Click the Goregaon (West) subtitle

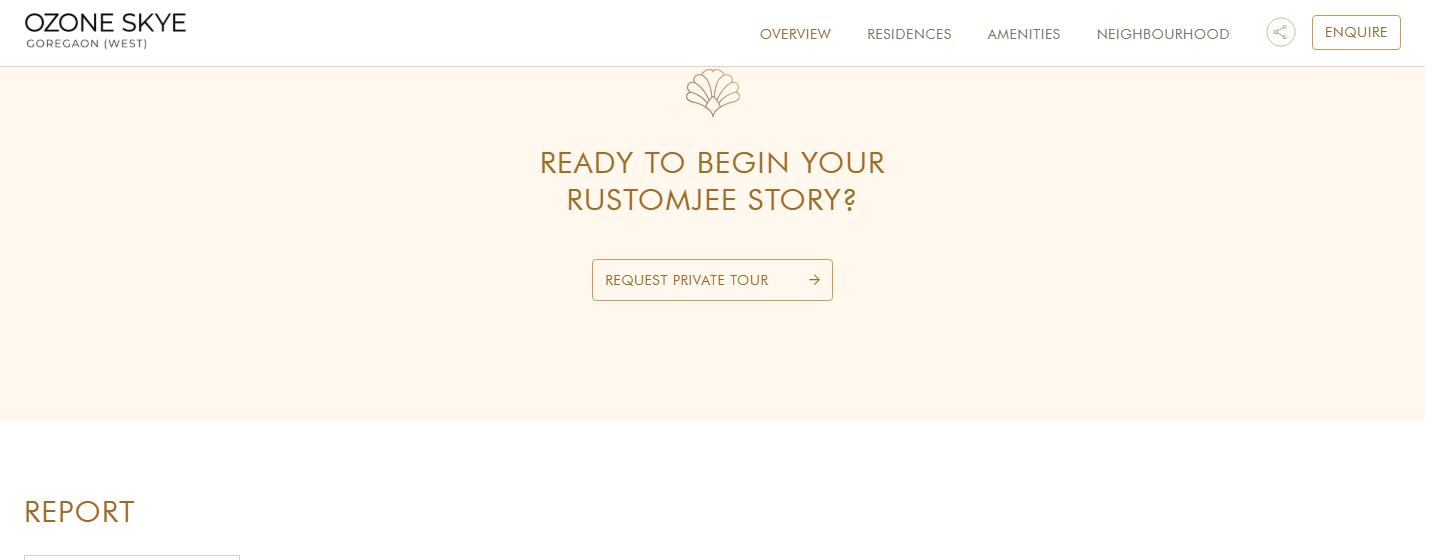[x=87, y=44]
